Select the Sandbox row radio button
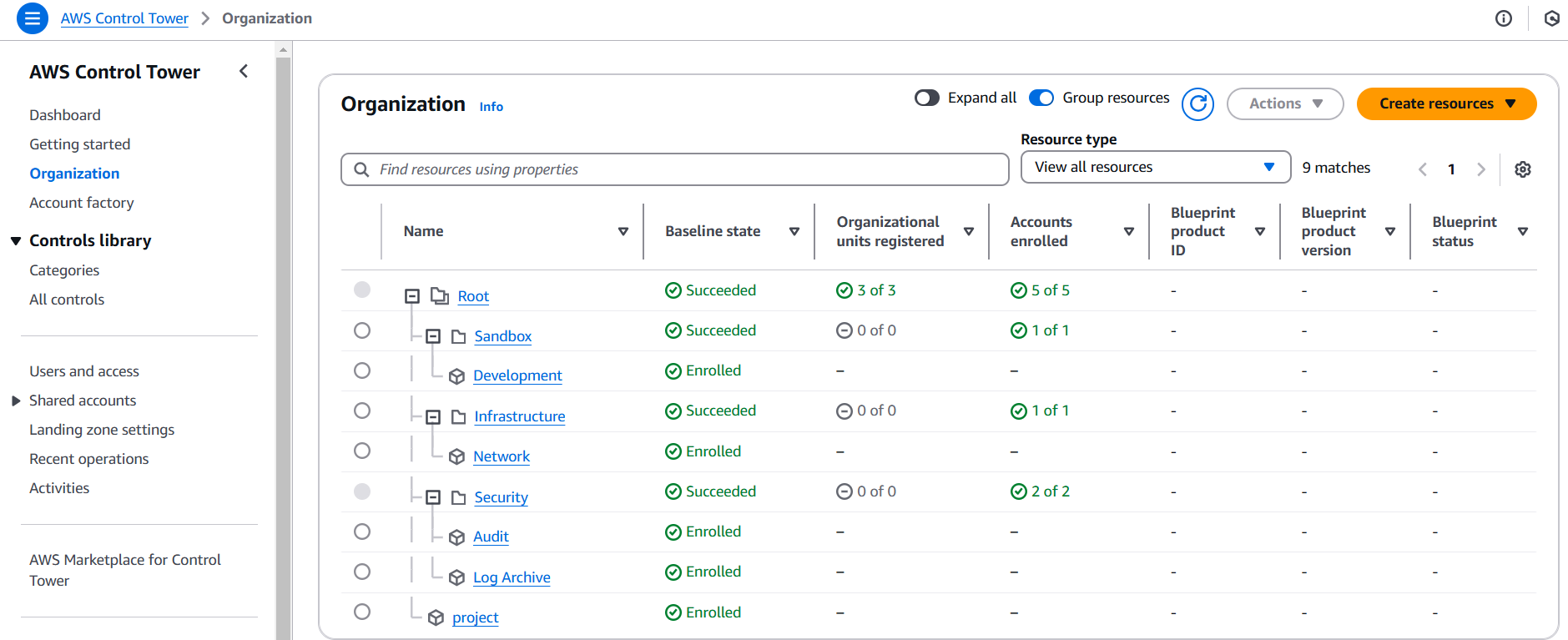 coord(362,330)
